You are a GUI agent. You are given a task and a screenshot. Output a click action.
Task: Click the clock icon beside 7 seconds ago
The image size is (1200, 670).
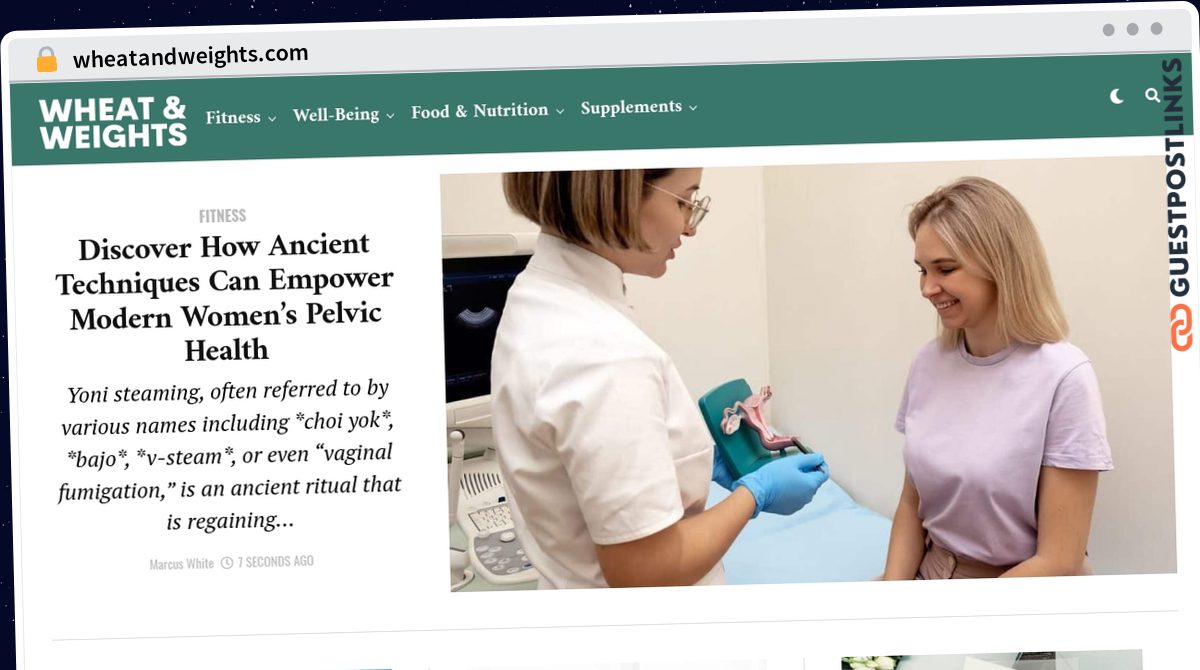(227, 563)
